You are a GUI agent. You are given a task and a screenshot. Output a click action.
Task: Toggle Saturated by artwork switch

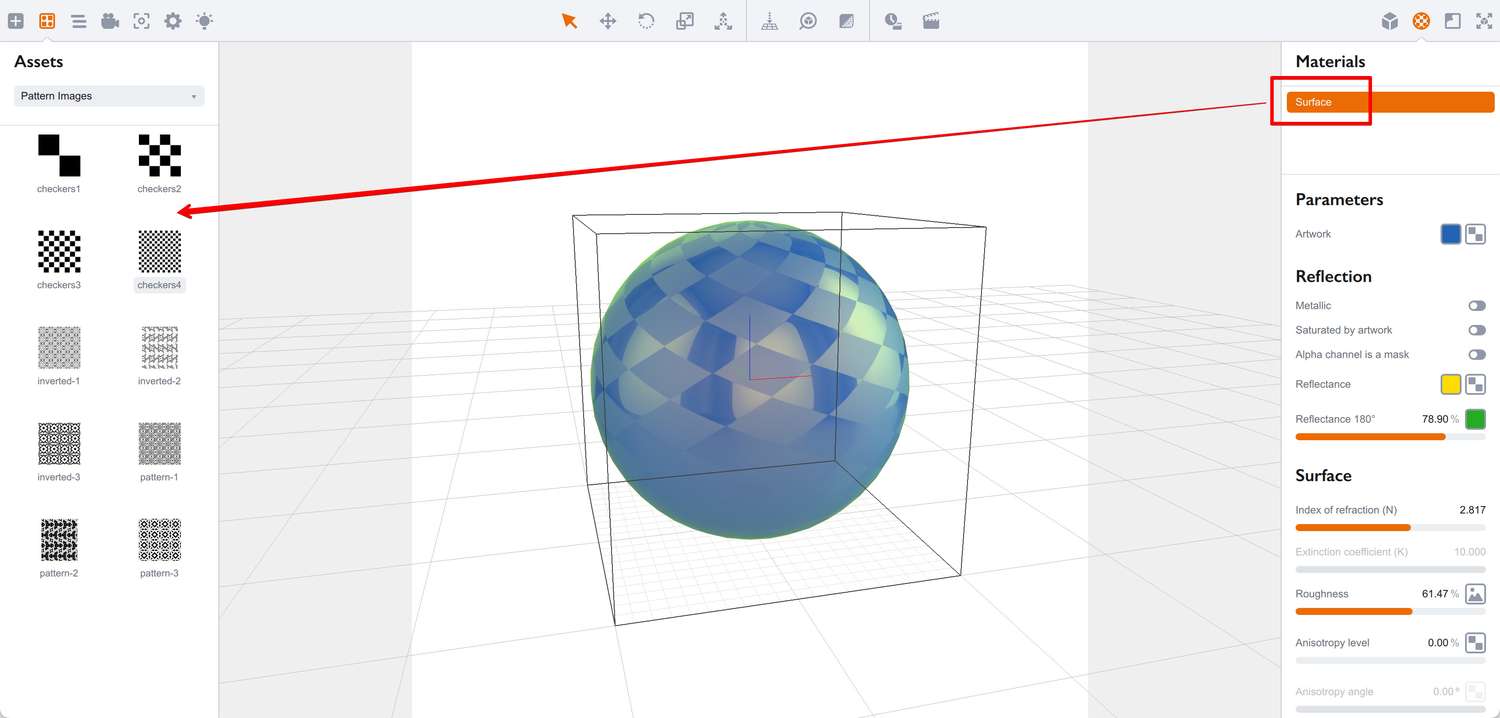pyautogui.click(x=1477, y=330)
